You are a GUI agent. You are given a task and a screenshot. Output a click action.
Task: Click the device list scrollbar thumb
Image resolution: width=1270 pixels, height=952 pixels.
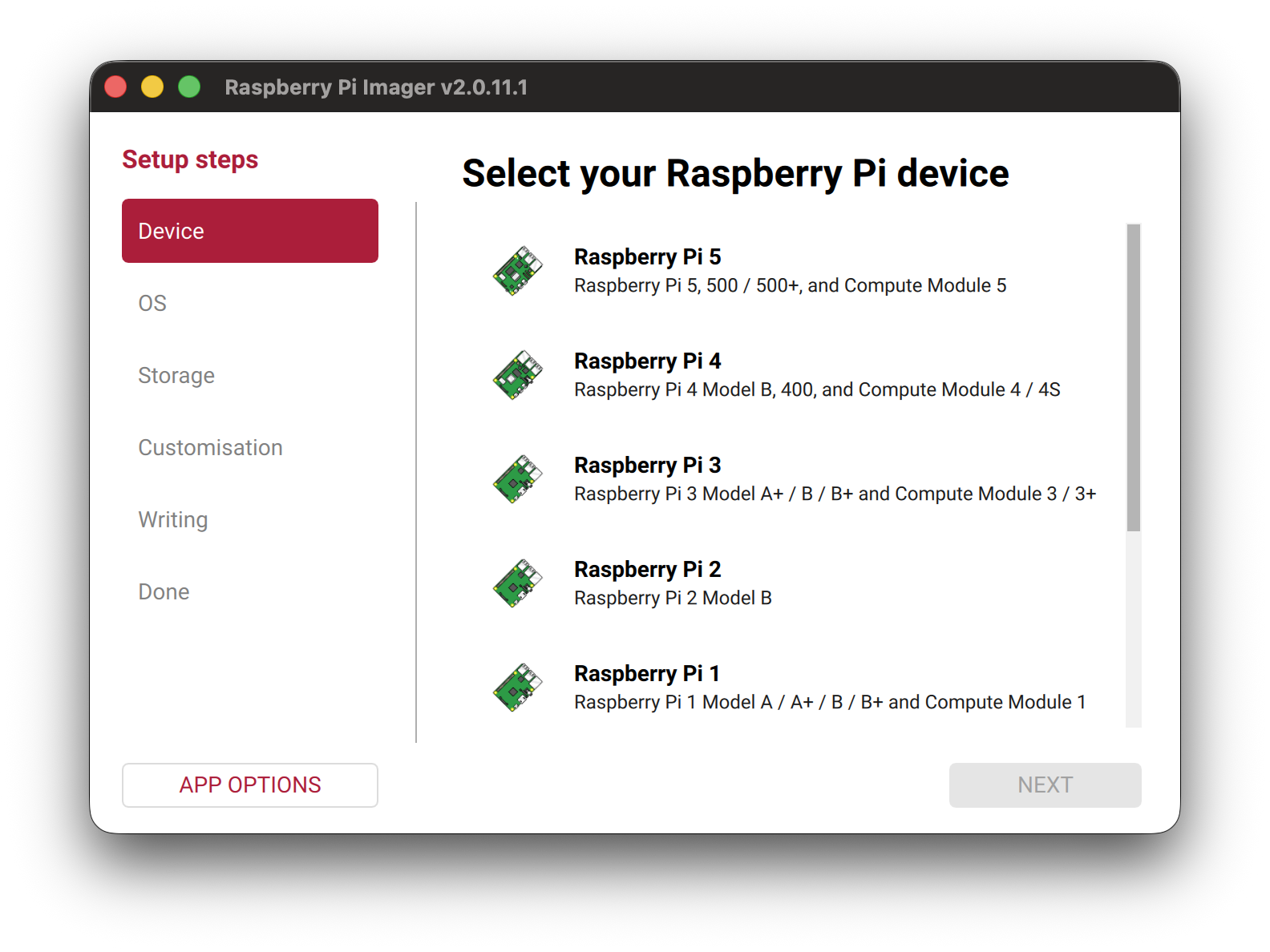(1133, 377)
